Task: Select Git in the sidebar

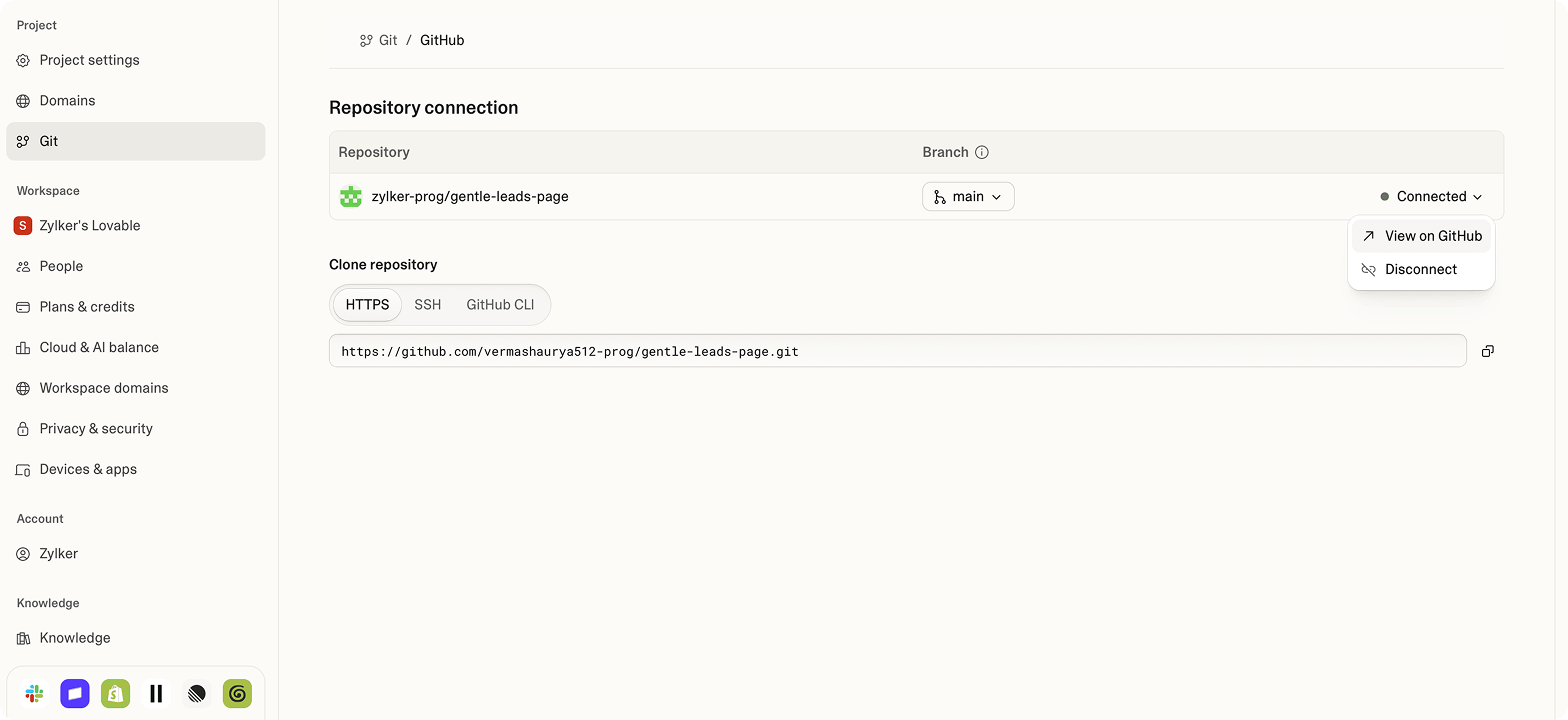Action: [136, 141]
